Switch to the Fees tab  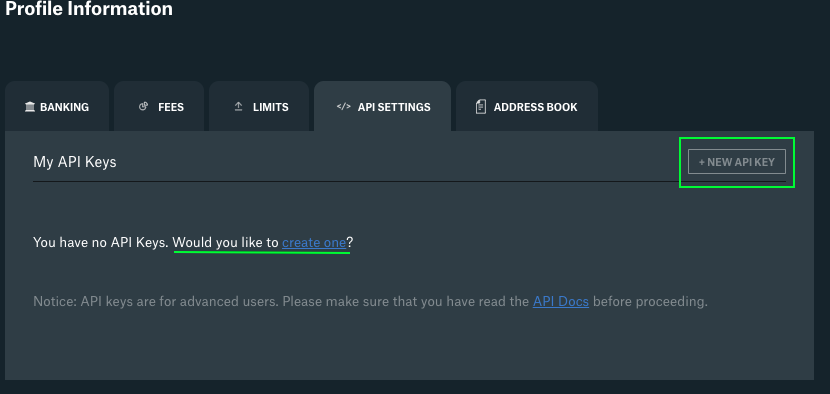159,107
